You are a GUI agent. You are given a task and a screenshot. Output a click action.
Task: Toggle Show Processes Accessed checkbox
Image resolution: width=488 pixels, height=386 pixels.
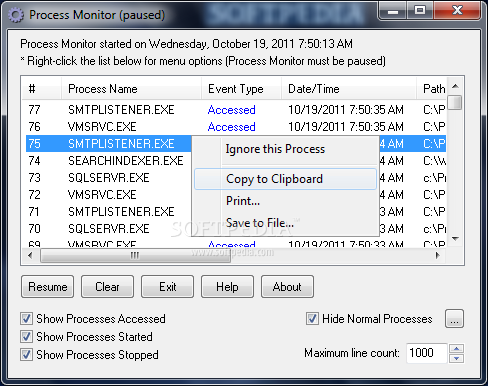26,319
